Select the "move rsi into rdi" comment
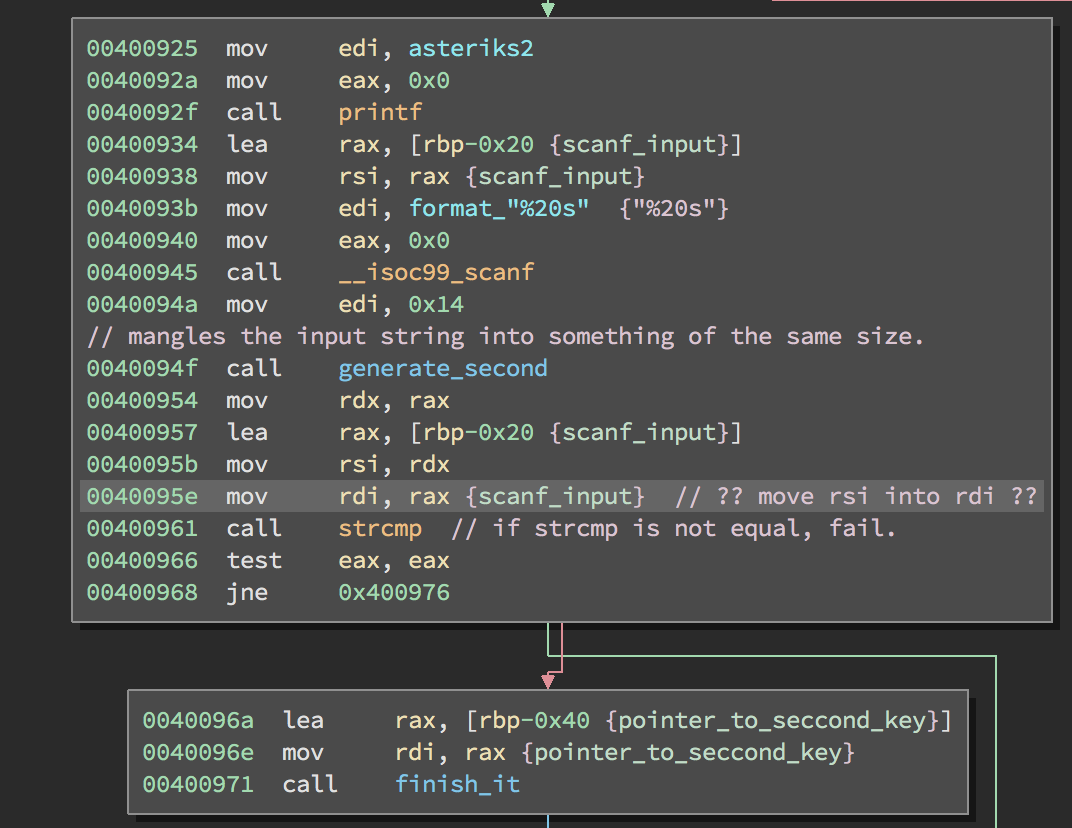This screenshot has width=1072, height=828. (x=856, y=496)
